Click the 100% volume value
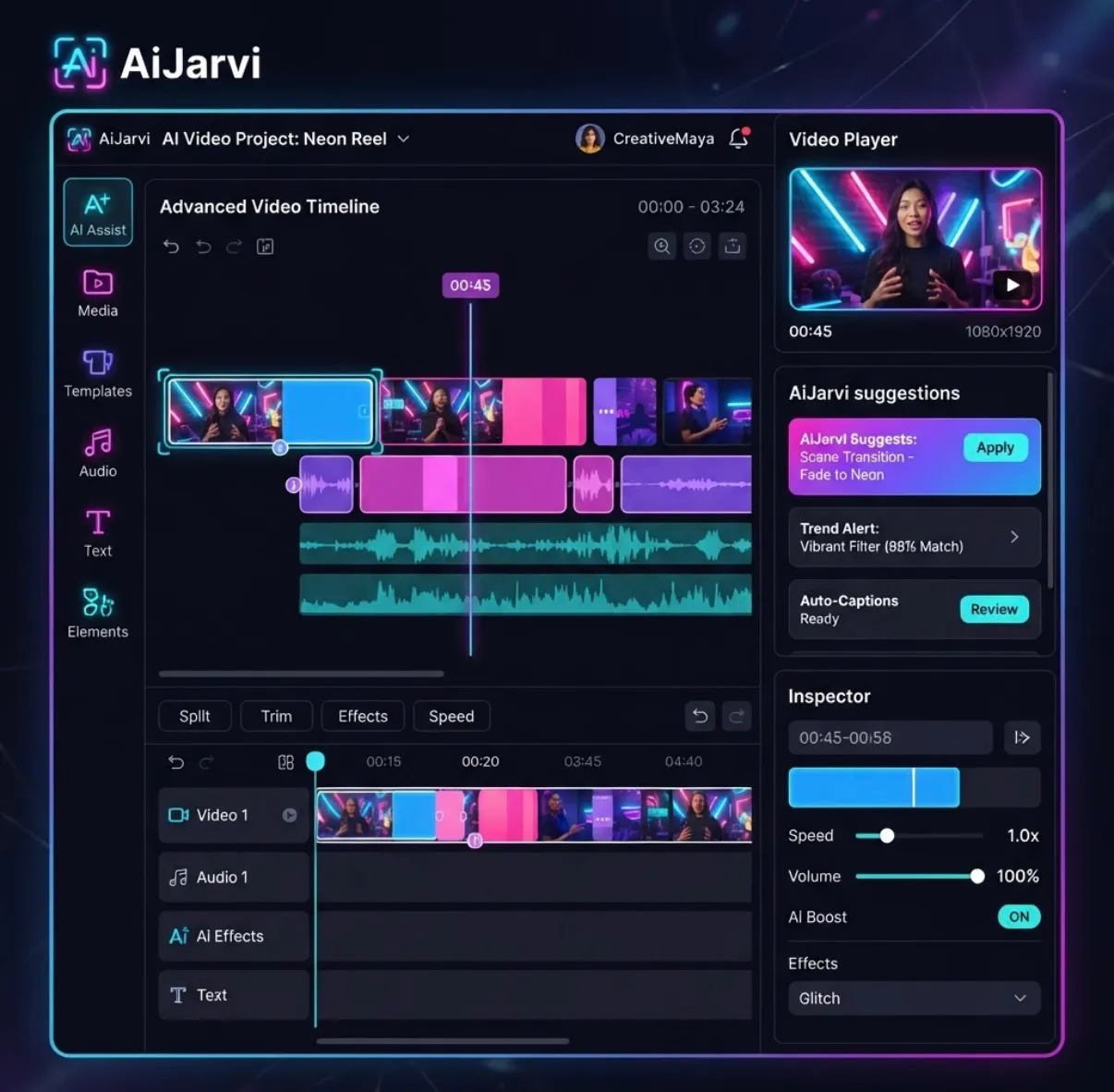1114x1092 pixels. [x=1018, y=877]
